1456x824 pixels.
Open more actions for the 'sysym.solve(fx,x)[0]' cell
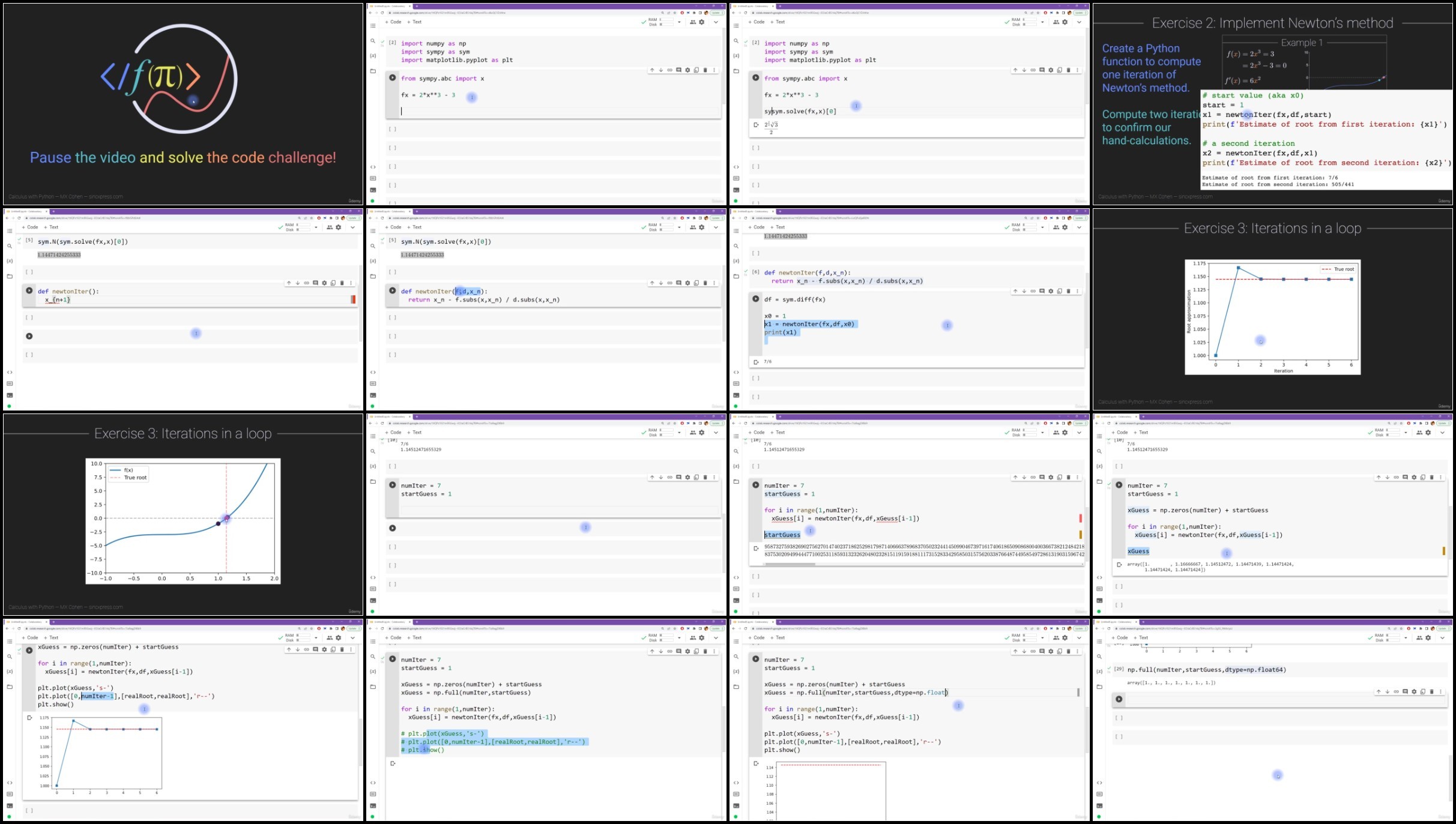pos(1077,70)
